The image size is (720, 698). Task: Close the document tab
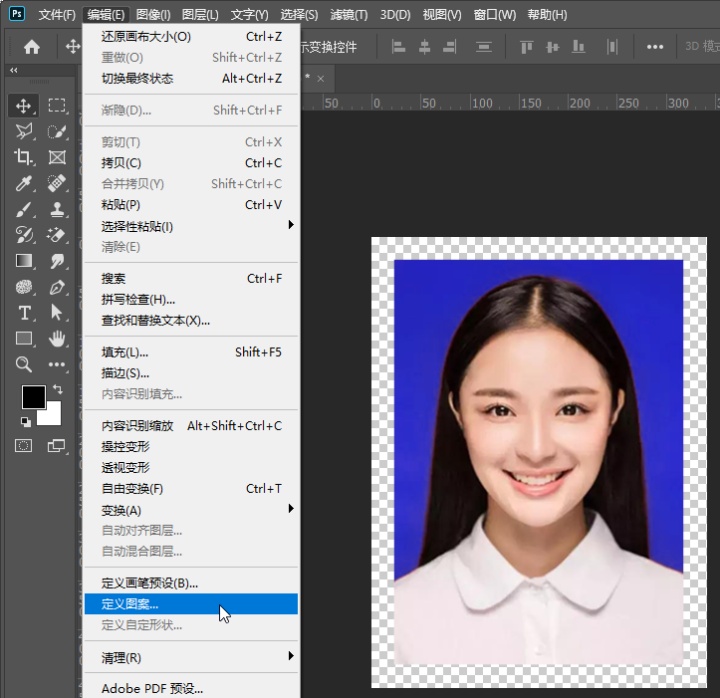tap(321, 79)
